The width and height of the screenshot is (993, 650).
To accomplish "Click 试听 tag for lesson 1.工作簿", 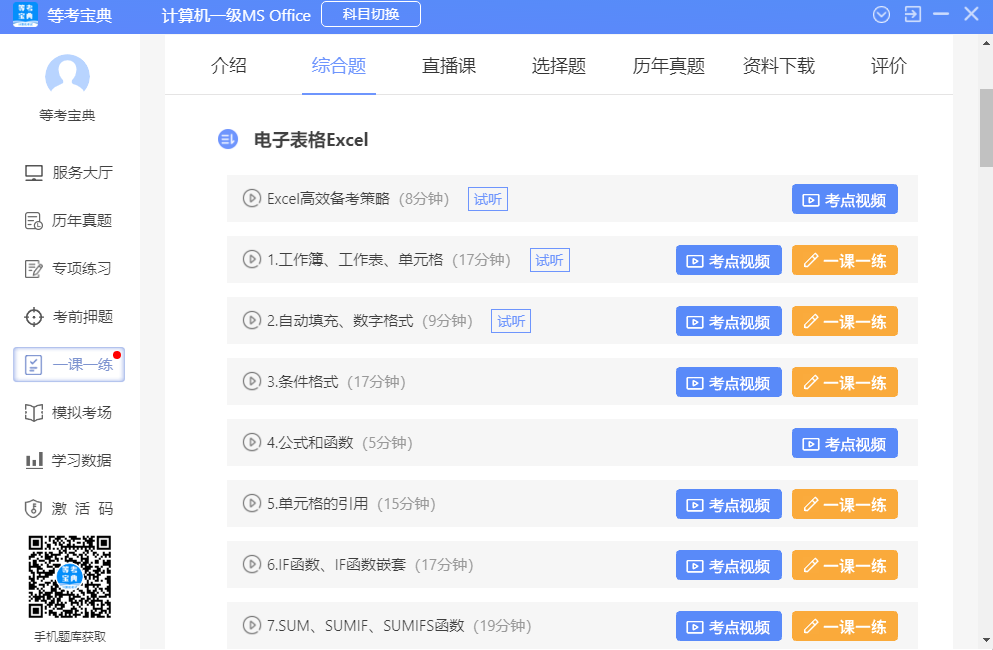I will 550,260.
